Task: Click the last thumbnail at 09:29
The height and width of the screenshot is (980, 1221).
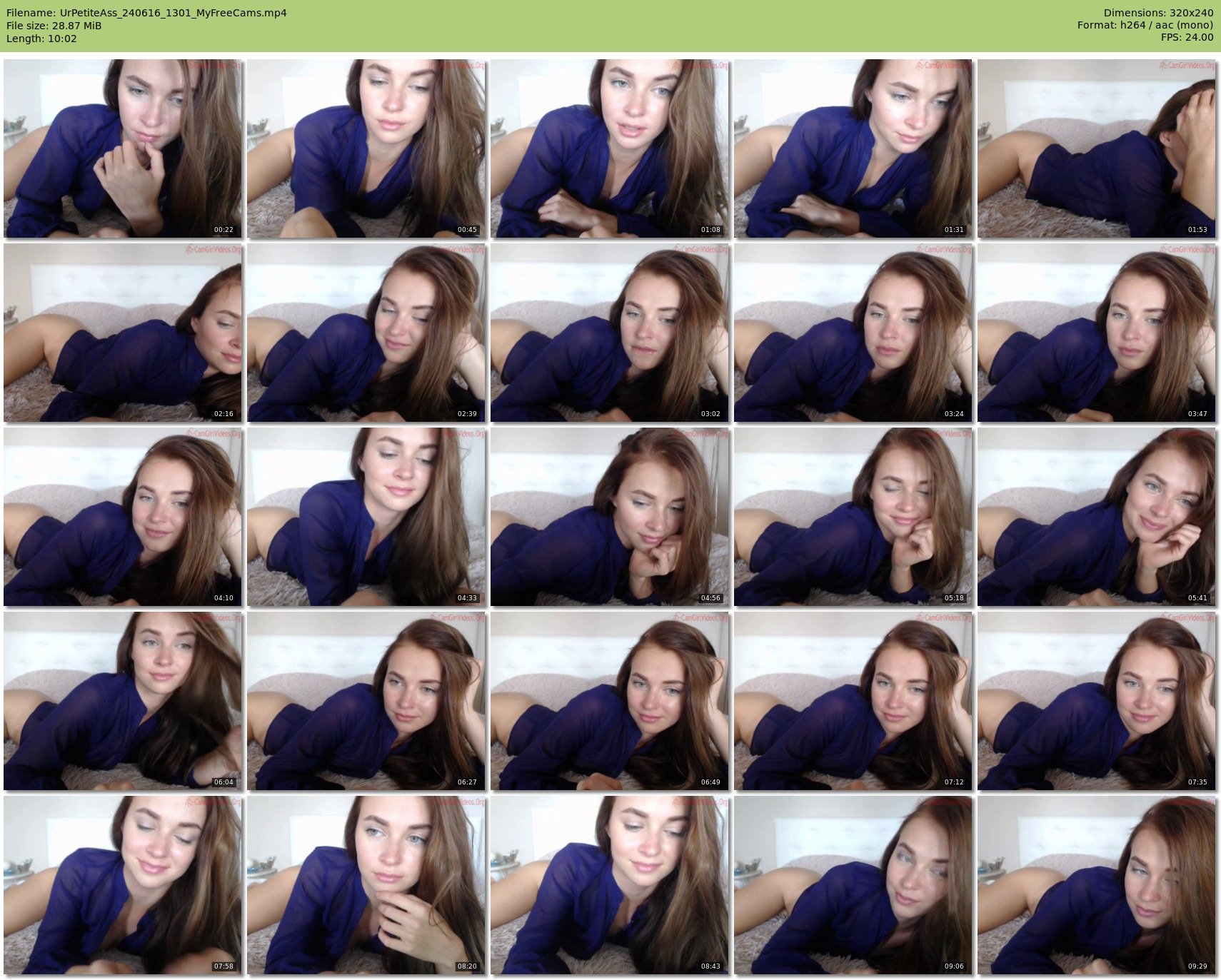Action: (x=1097, y=885)
